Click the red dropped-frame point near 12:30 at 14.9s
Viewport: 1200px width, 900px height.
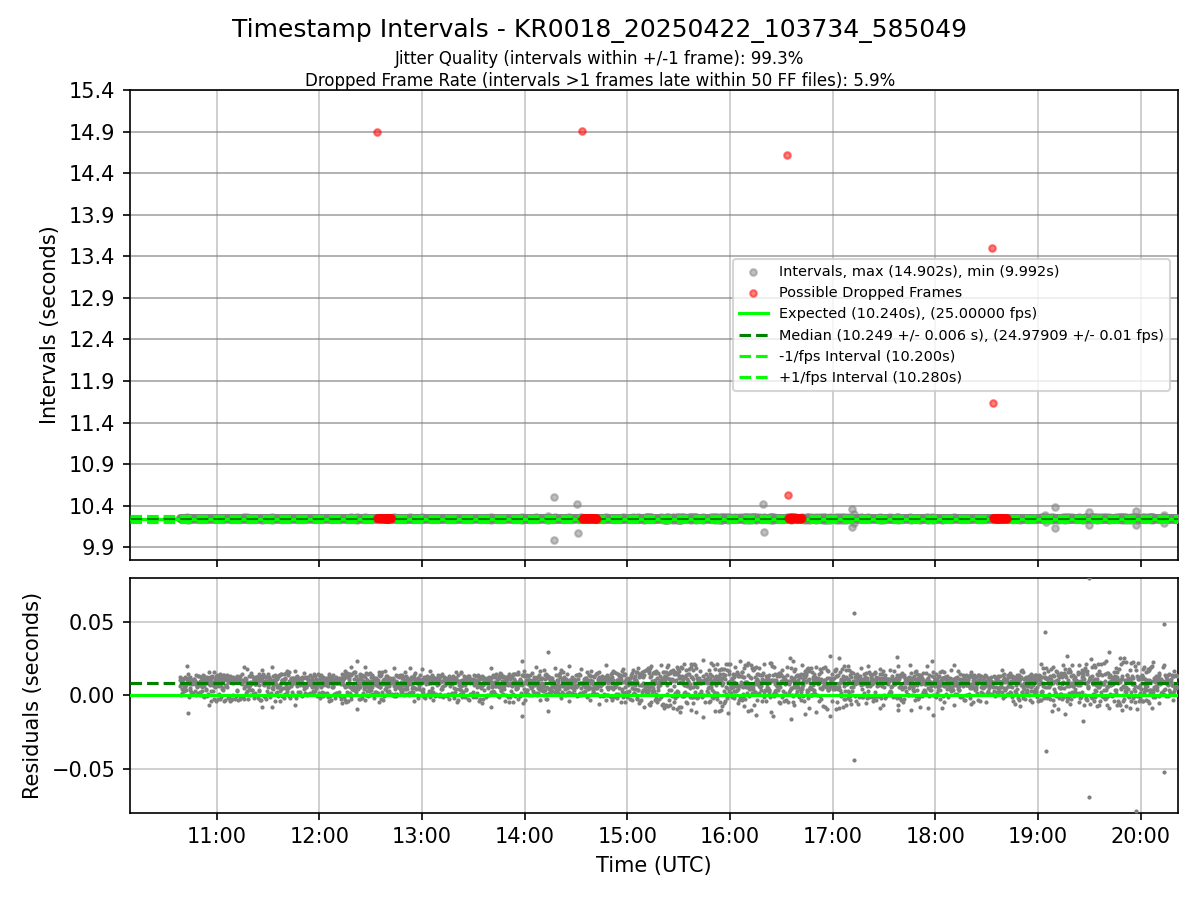pyautogui.click(x=377, y=132)
